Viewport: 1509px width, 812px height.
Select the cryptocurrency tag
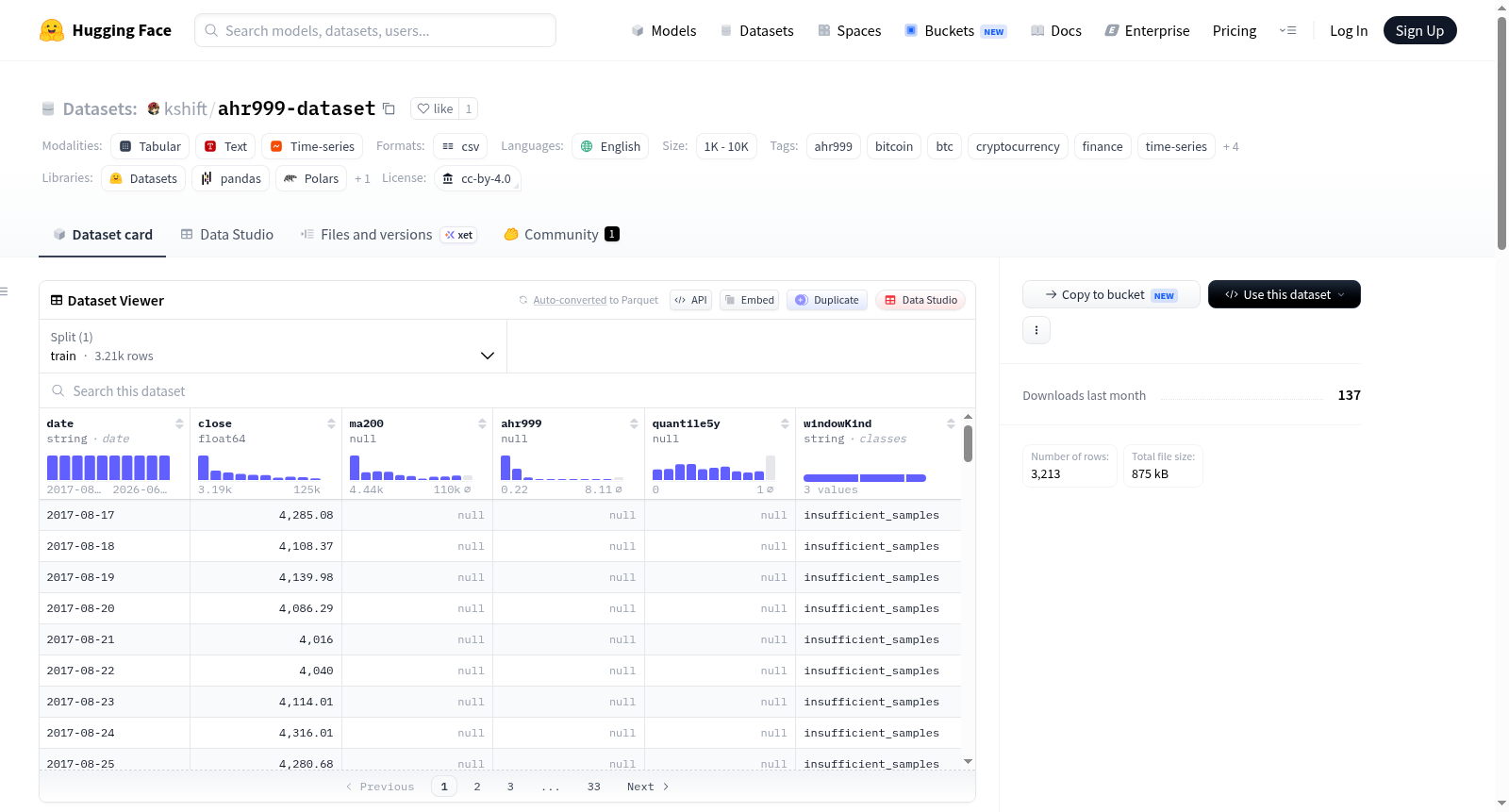(x=1018, y=146)
